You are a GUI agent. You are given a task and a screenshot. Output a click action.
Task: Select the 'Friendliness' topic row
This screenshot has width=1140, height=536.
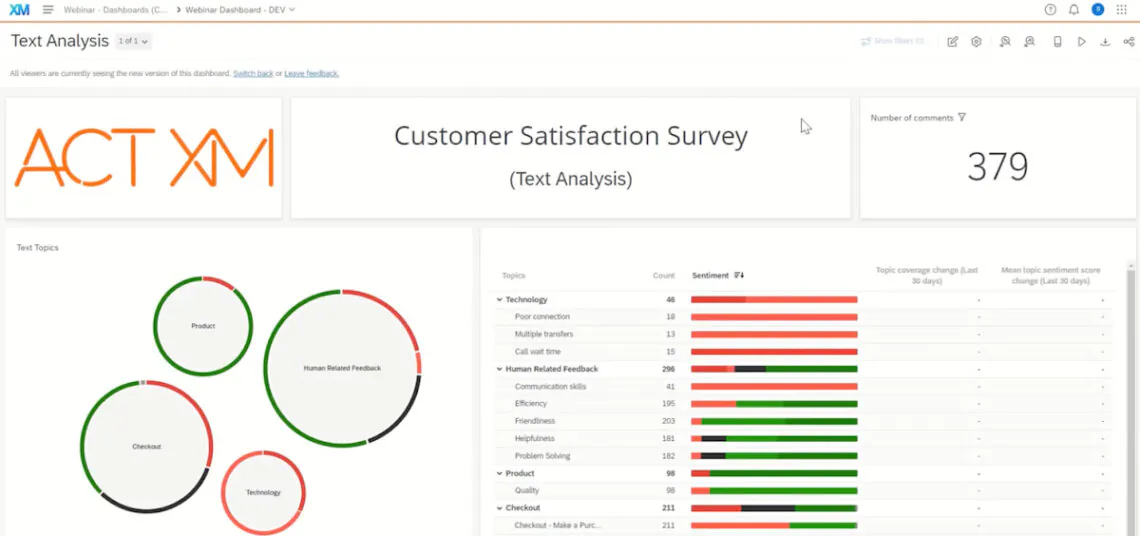(x=803, y=421)
